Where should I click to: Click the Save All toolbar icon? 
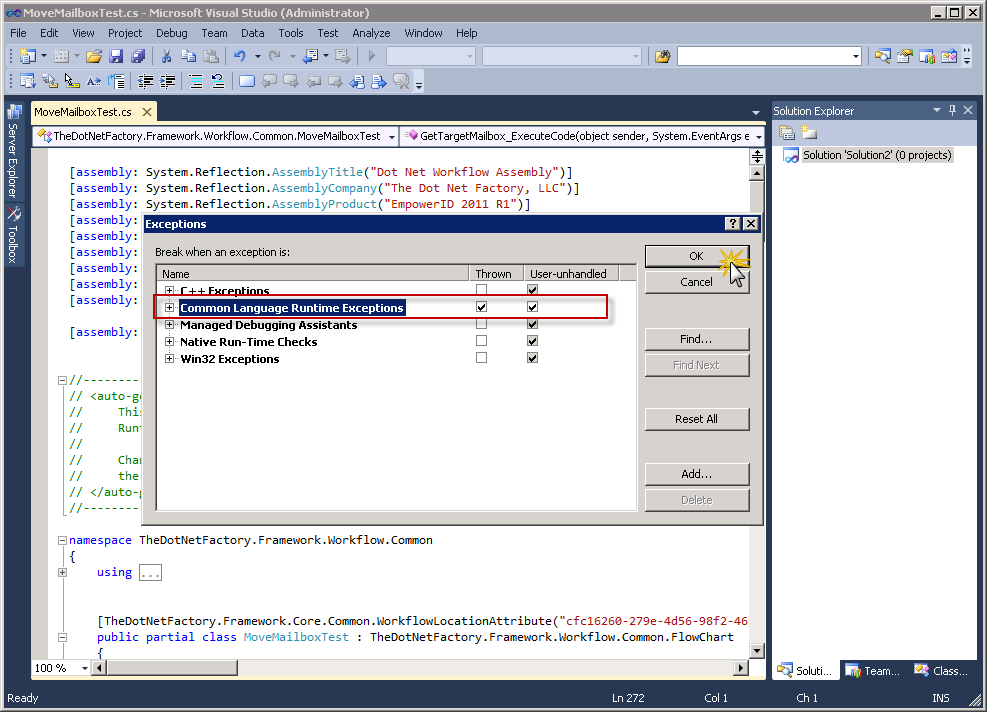138,57
